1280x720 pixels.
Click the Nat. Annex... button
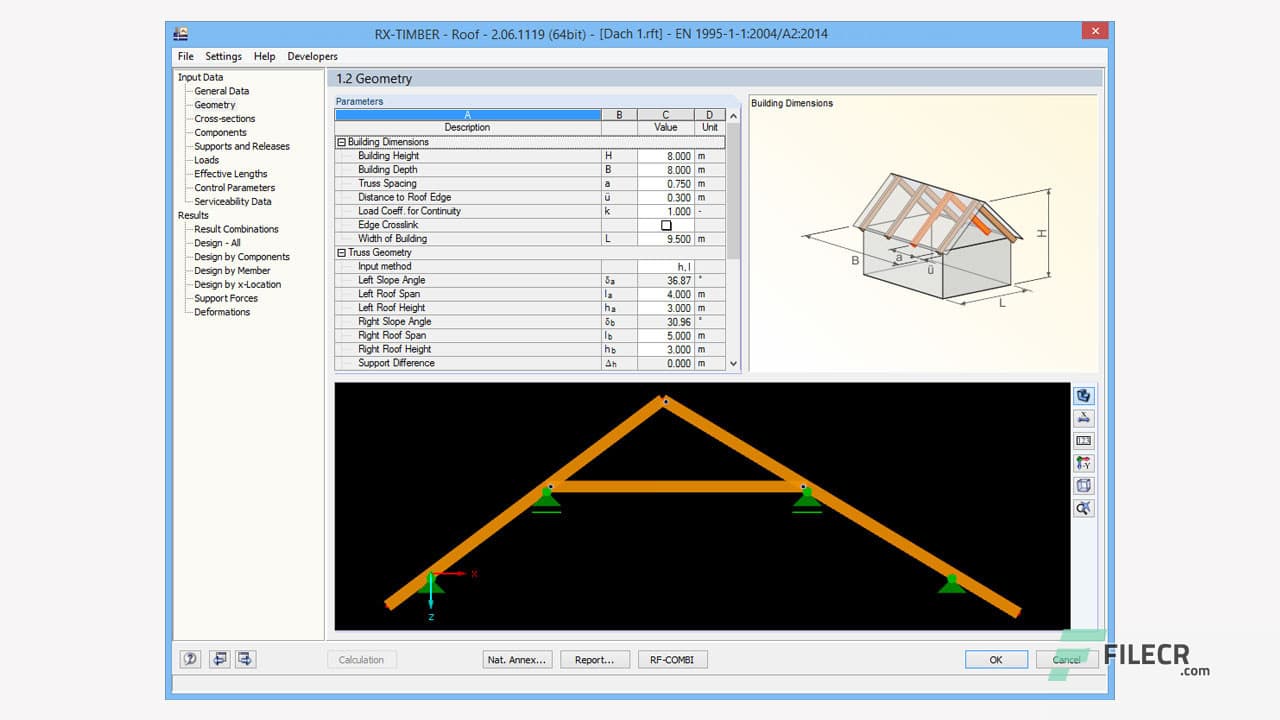(517, 660)
